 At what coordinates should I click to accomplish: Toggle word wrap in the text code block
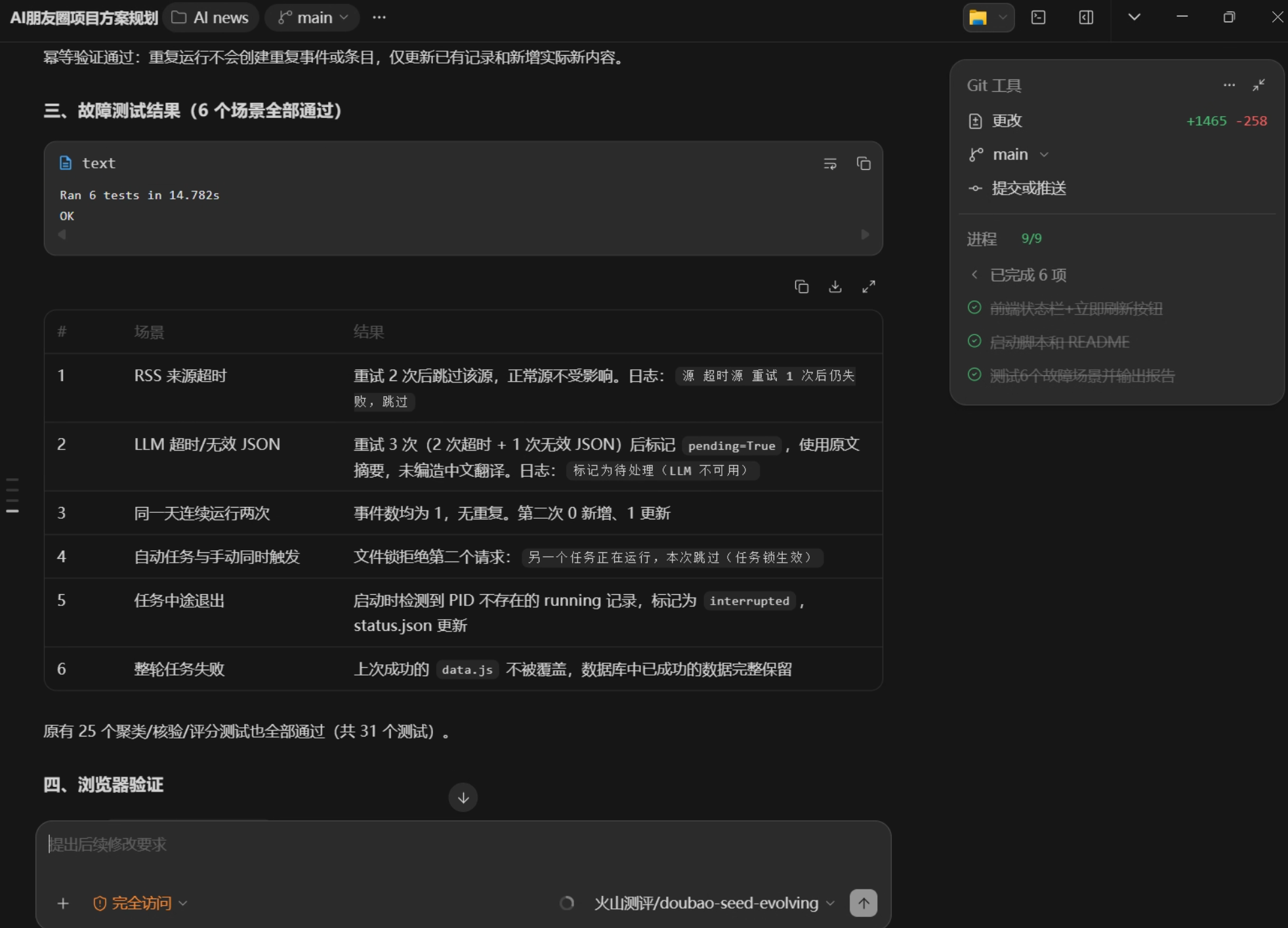(830, 163)
